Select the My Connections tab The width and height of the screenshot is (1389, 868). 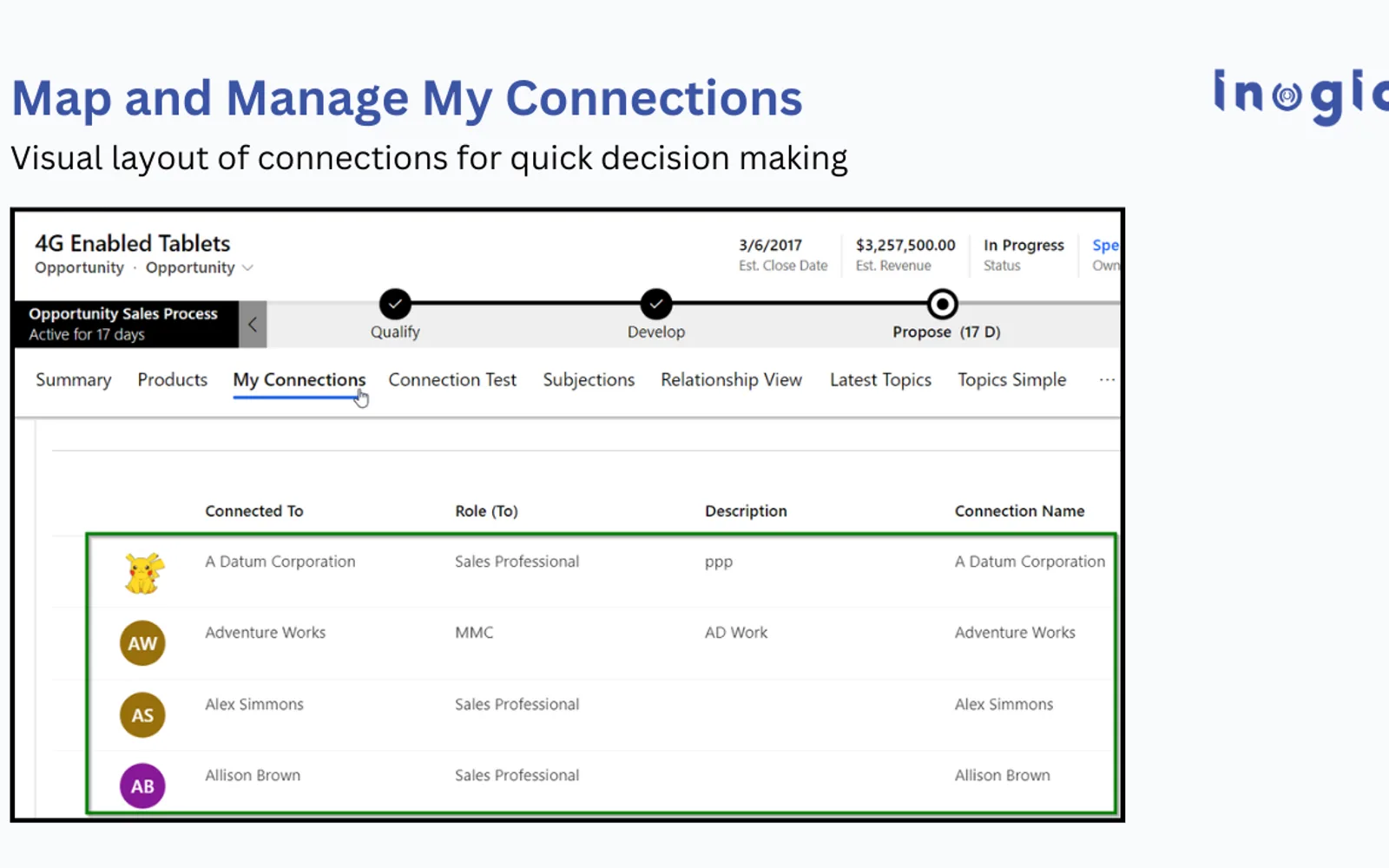tap(300, 380)
